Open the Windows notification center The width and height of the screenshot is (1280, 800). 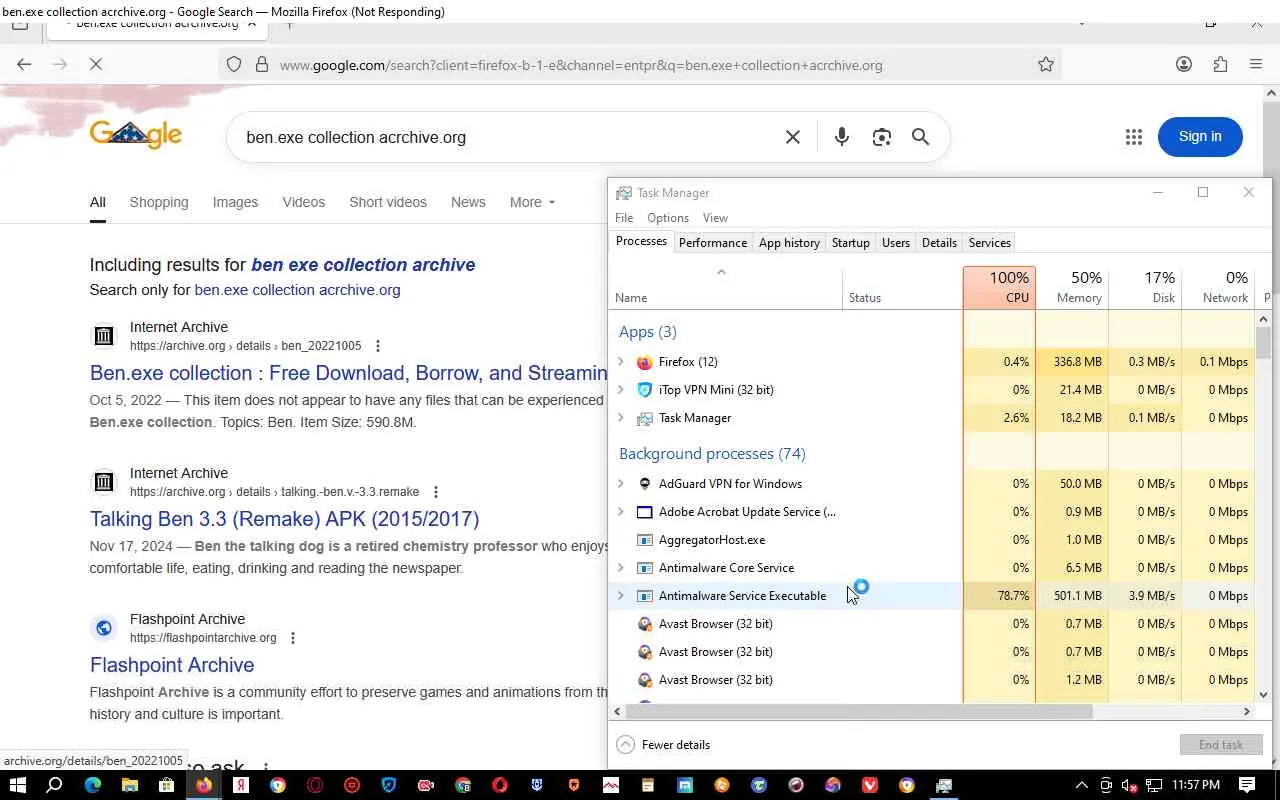(1247, 785)
